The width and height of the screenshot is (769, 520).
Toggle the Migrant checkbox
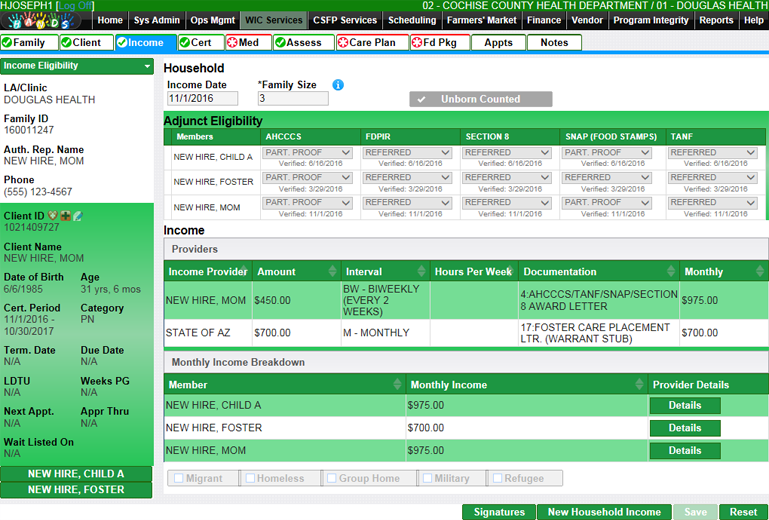pos(179,478)
